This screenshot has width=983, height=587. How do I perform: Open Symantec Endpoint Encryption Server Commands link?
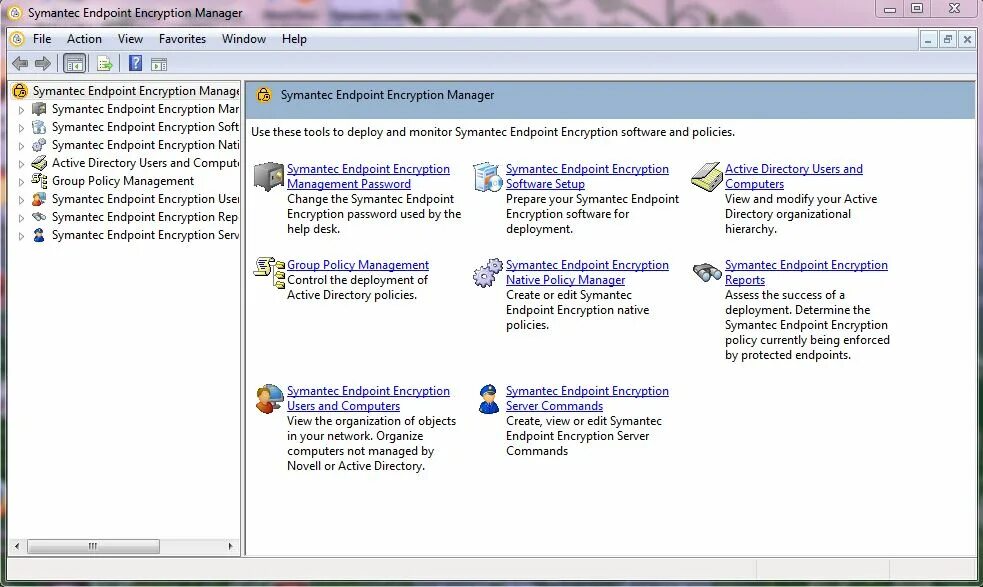(x=587, y=398)
